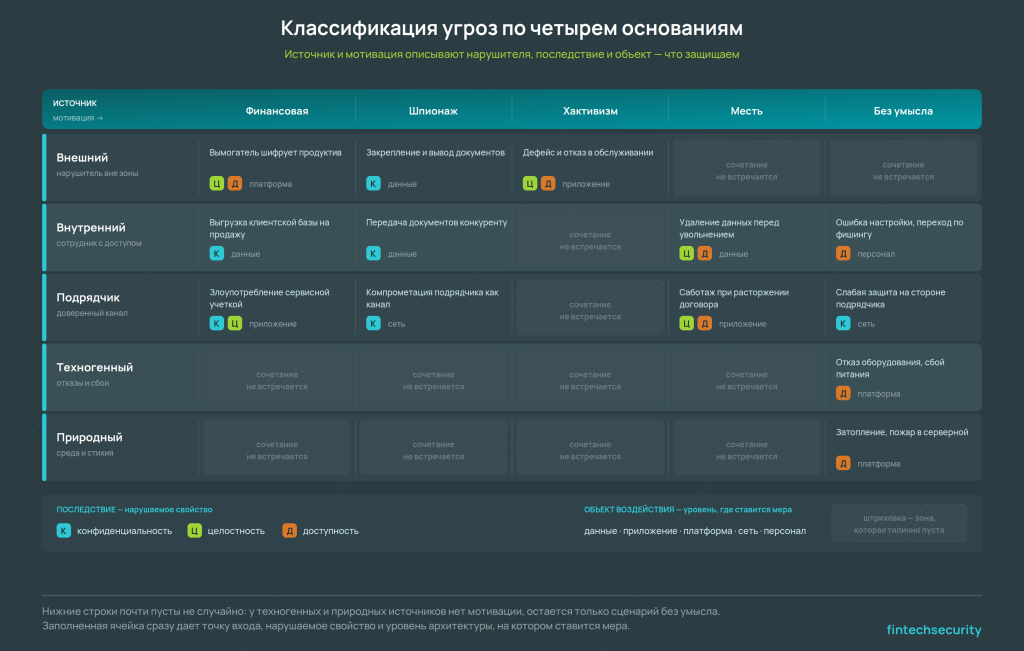The image size is (1024, 651).
Task: Click the Ц badge under 'Саботаж при расторжении договора'
Action: 686,323
